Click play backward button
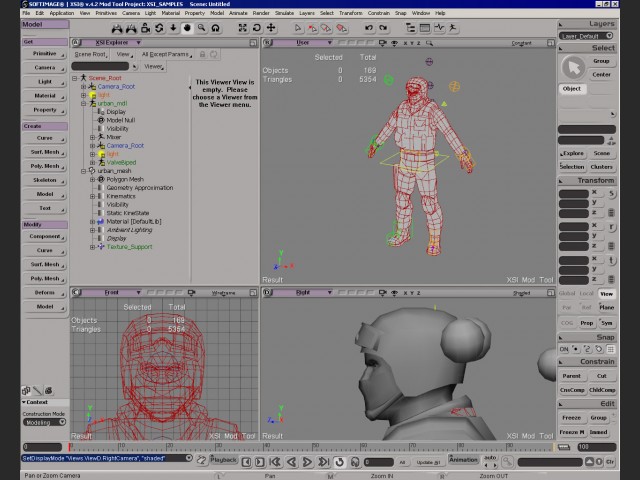The height and width of the screenshot is (480, 640). [x=291, y=462]
